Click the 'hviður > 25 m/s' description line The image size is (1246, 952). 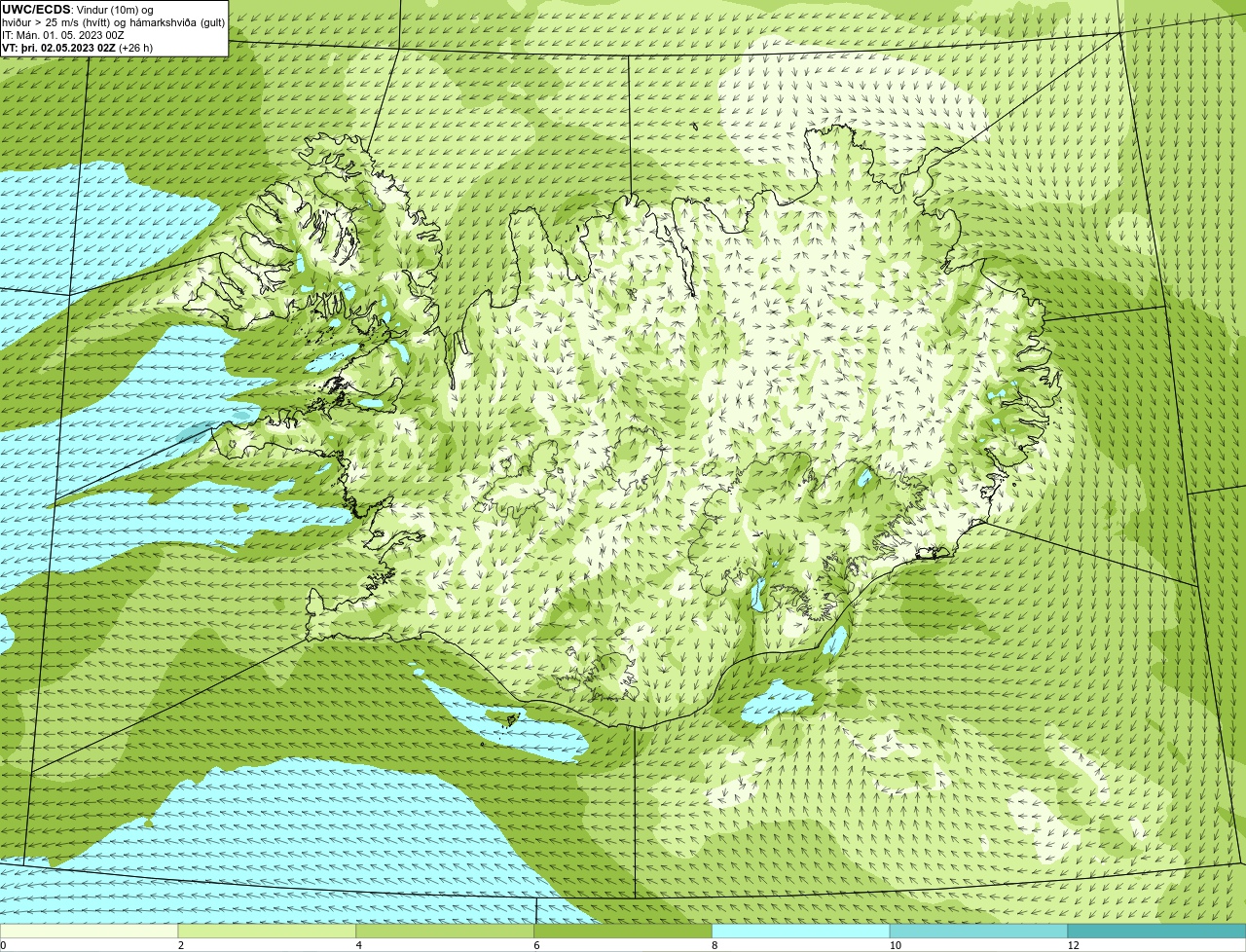113,21
